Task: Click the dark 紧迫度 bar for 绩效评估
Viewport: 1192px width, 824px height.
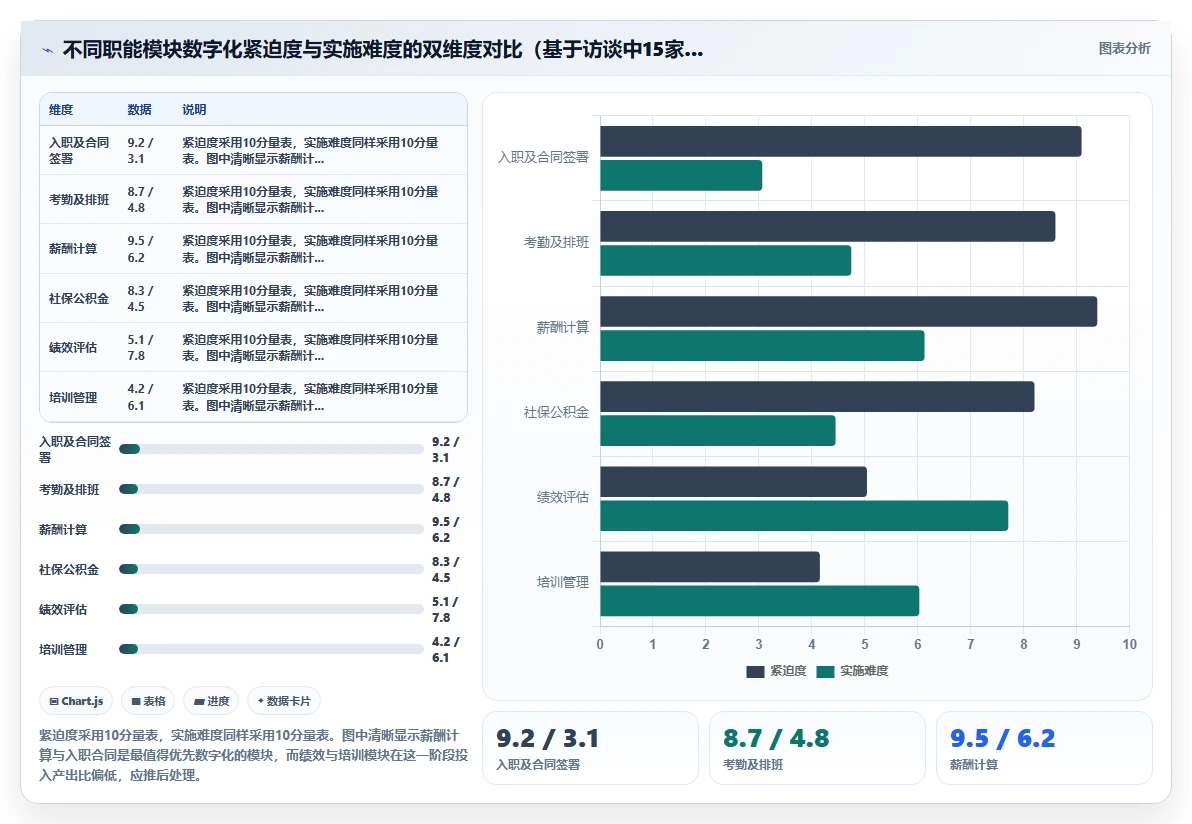Action: click(734, 482)
